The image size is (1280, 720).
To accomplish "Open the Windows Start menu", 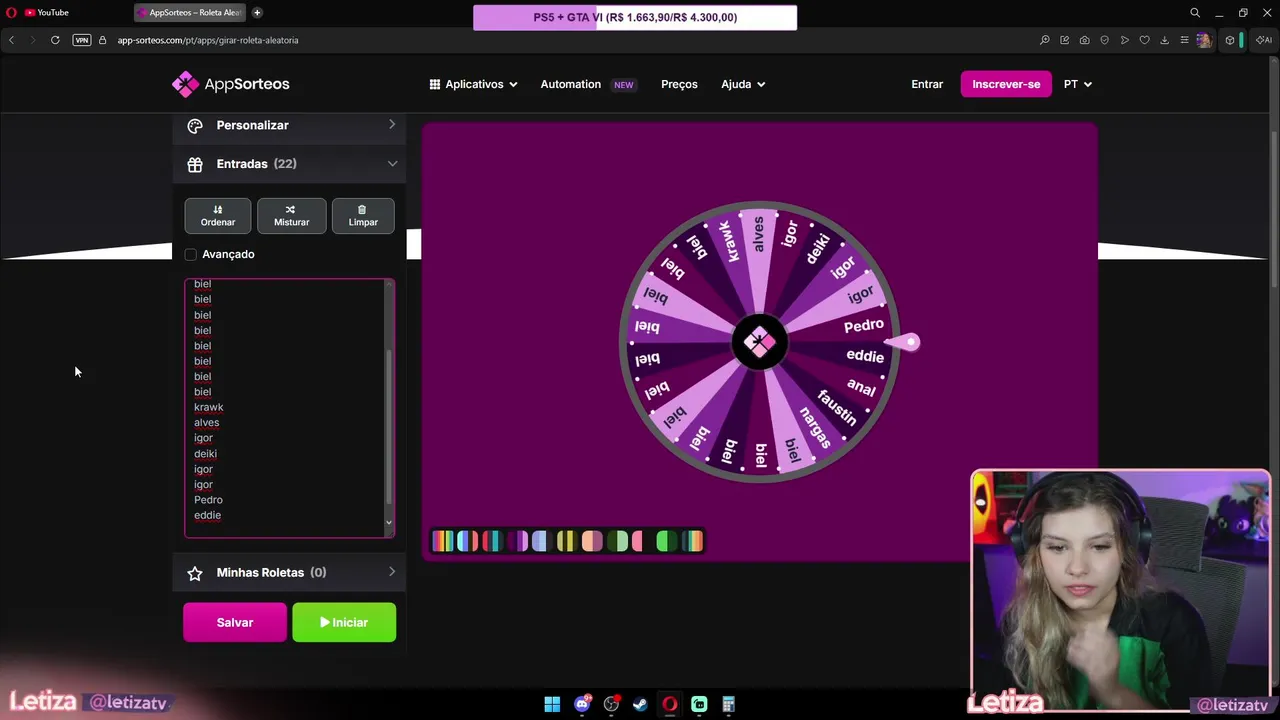I will tap(552, 704).
